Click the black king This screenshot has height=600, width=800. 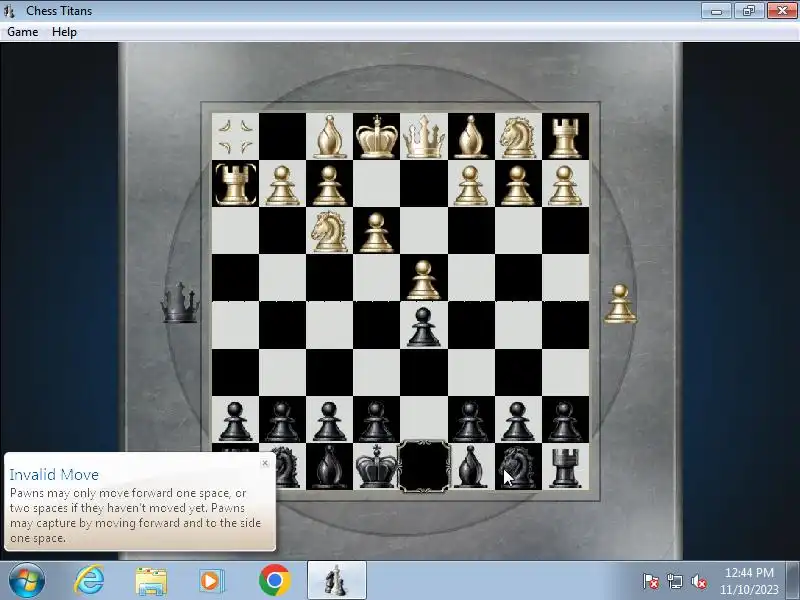point(377,466)
